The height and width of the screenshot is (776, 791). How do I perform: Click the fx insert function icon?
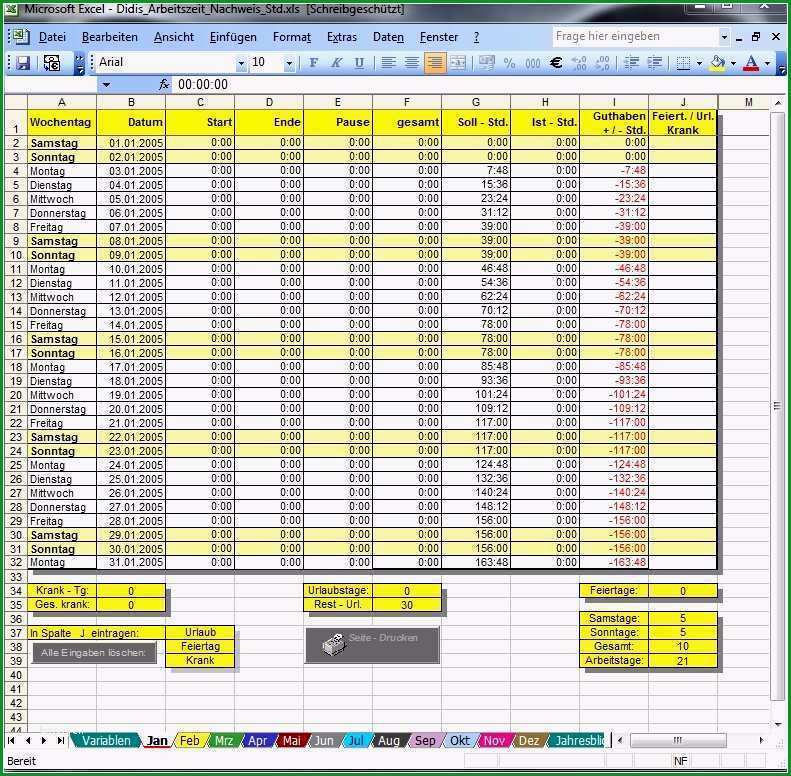(163, 85)
